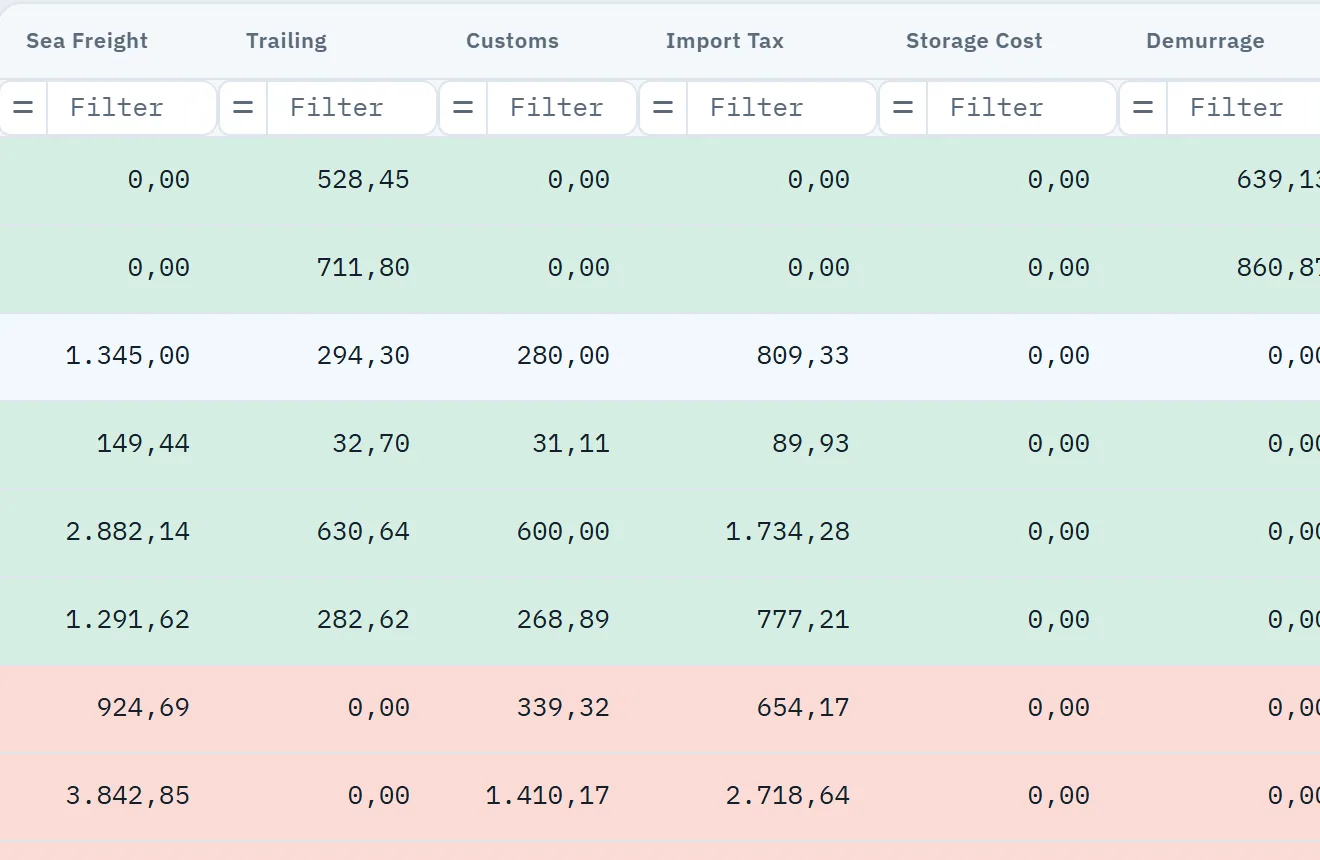Focus the Customs filter input

(x=562, y=108)
